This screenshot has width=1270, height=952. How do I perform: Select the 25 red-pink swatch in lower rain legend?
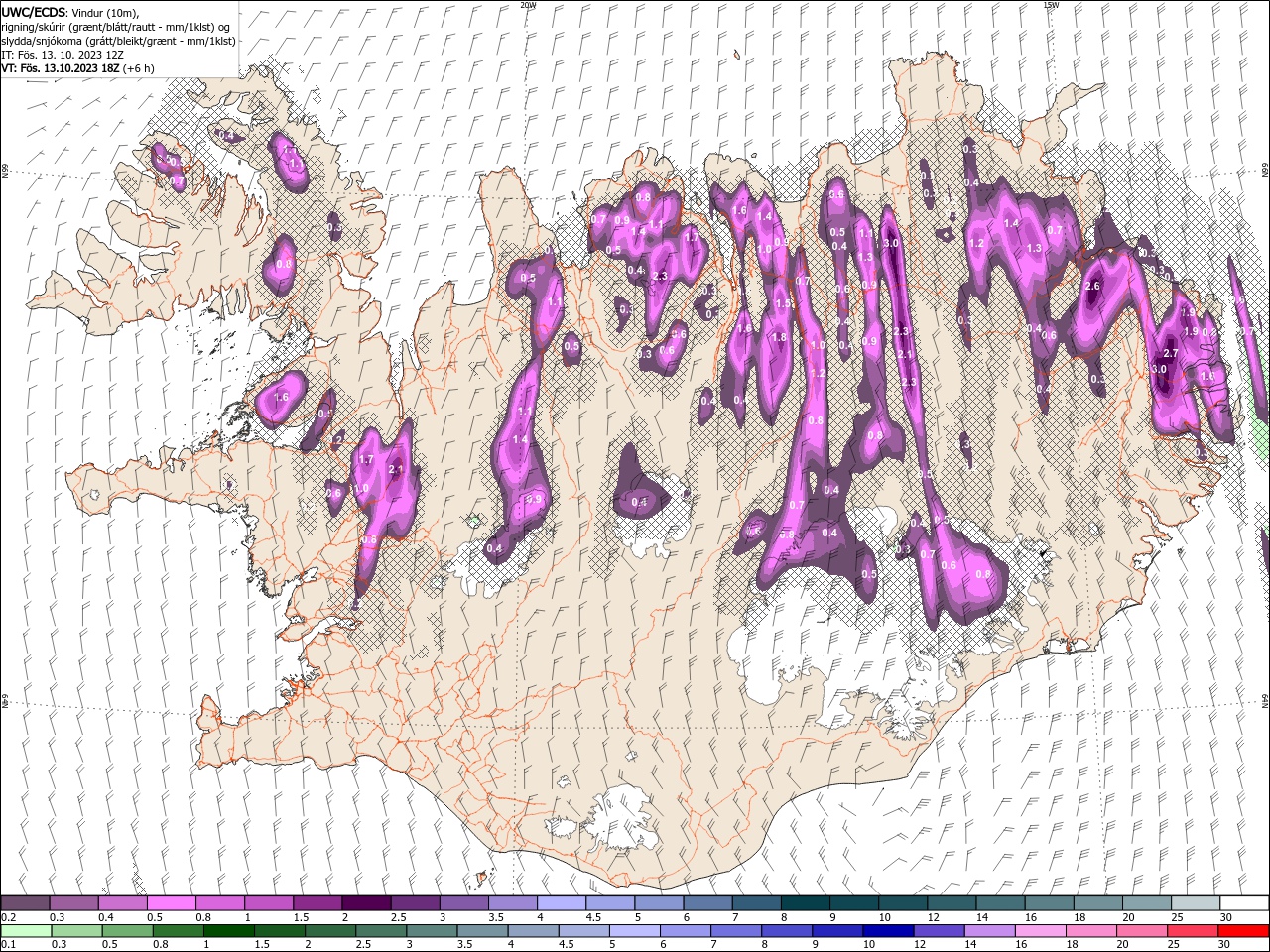pyautogui.click(x=1193, y=930)
